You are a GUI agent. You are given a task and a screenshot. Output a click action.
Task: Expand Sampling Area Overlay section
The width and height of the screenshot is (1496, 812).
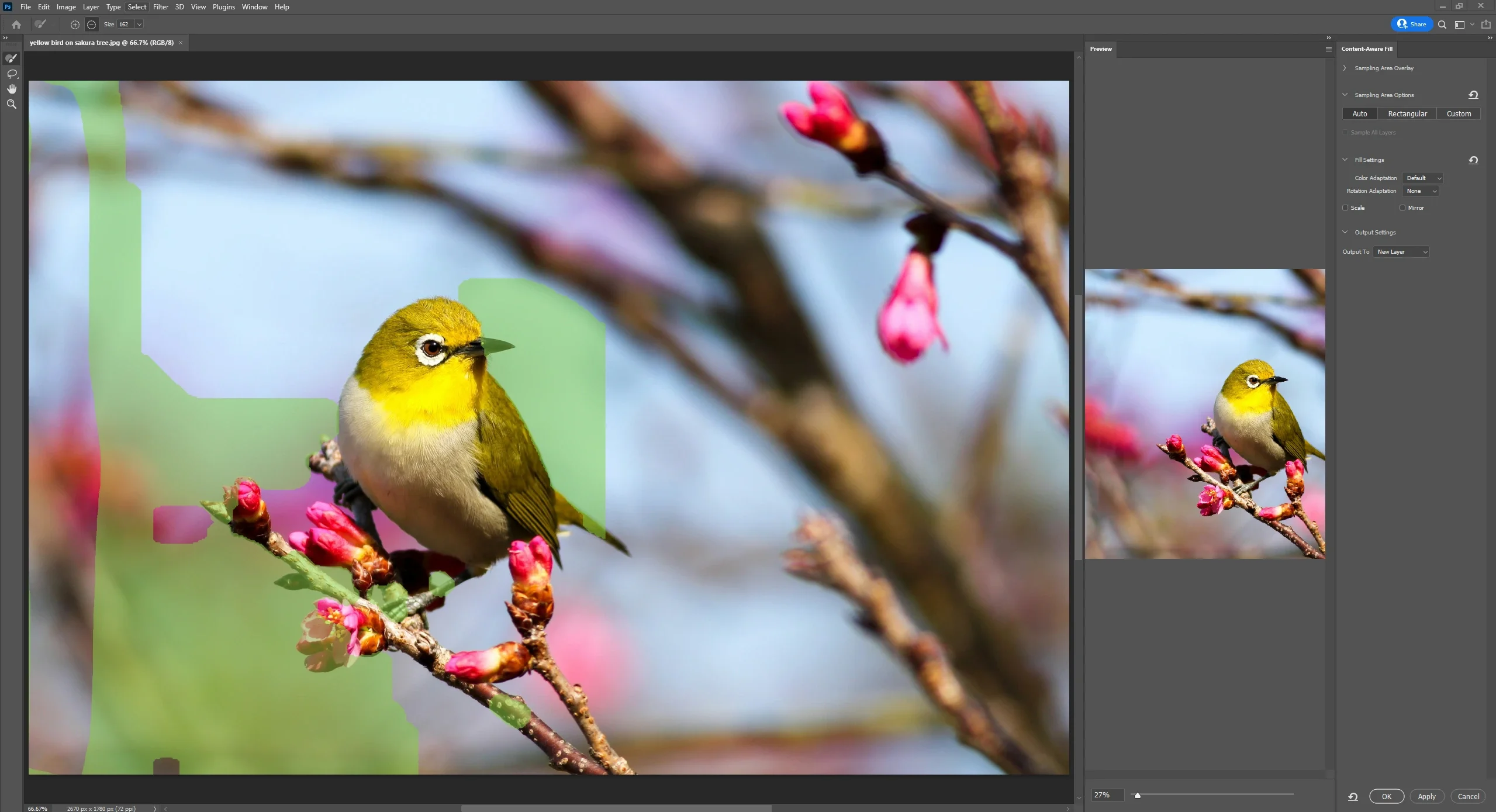click(1345, 68)
